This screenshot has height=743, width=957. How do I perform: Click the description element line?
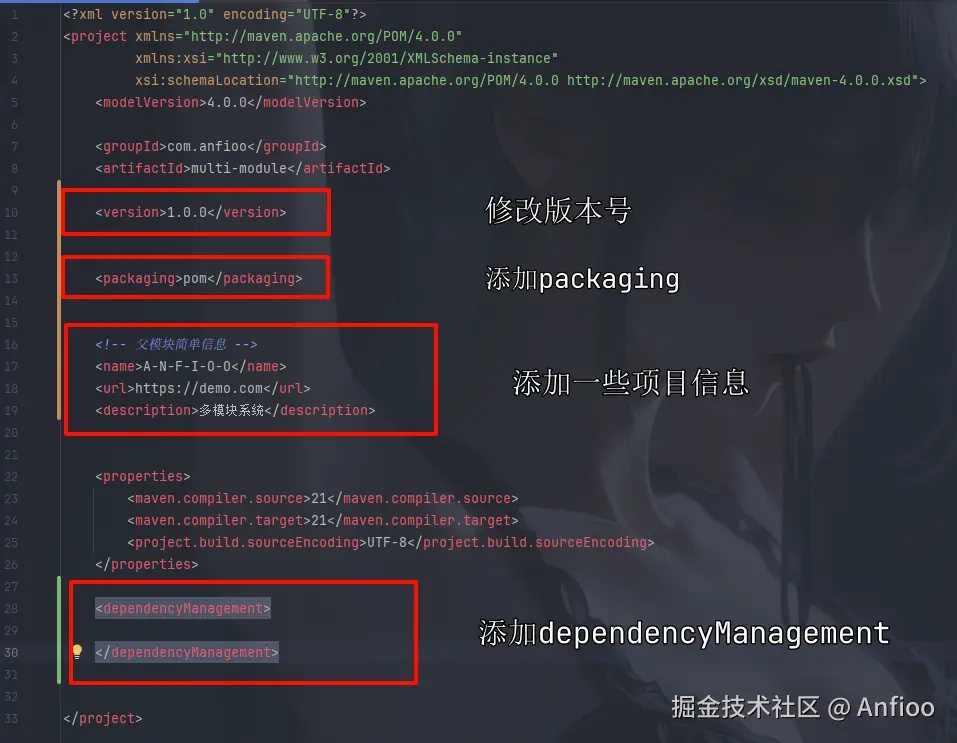235,410
